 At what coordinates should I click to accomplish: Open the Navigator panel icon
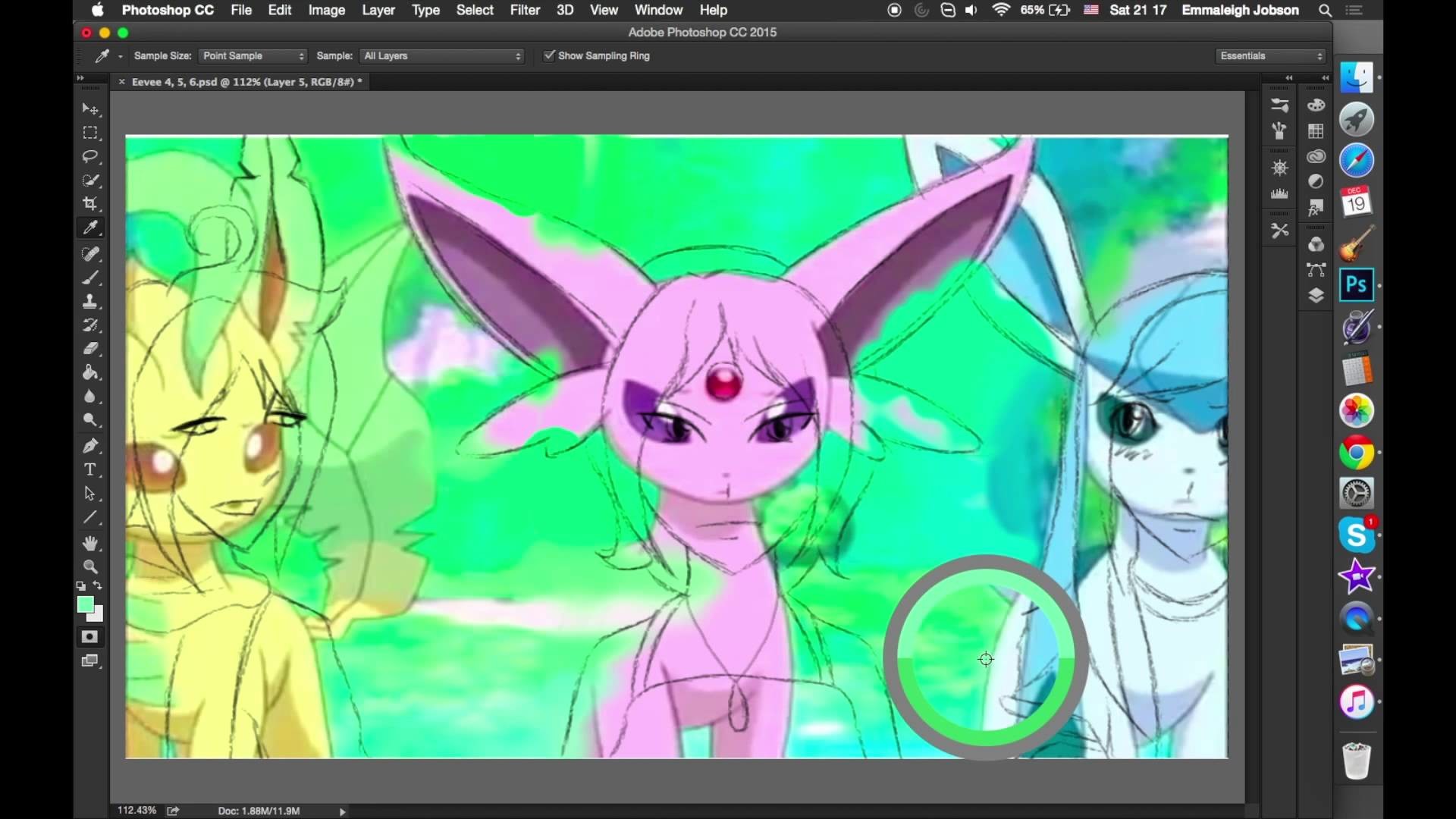(1279, 168)
